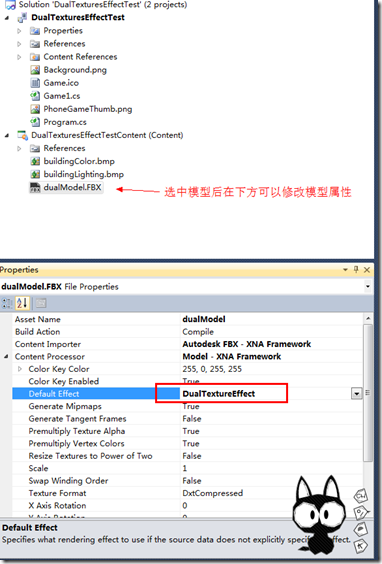The height and width of the screenshot is (564, 382).
Task: Click the Game1.cs file icon
Action: pos(35,96)
